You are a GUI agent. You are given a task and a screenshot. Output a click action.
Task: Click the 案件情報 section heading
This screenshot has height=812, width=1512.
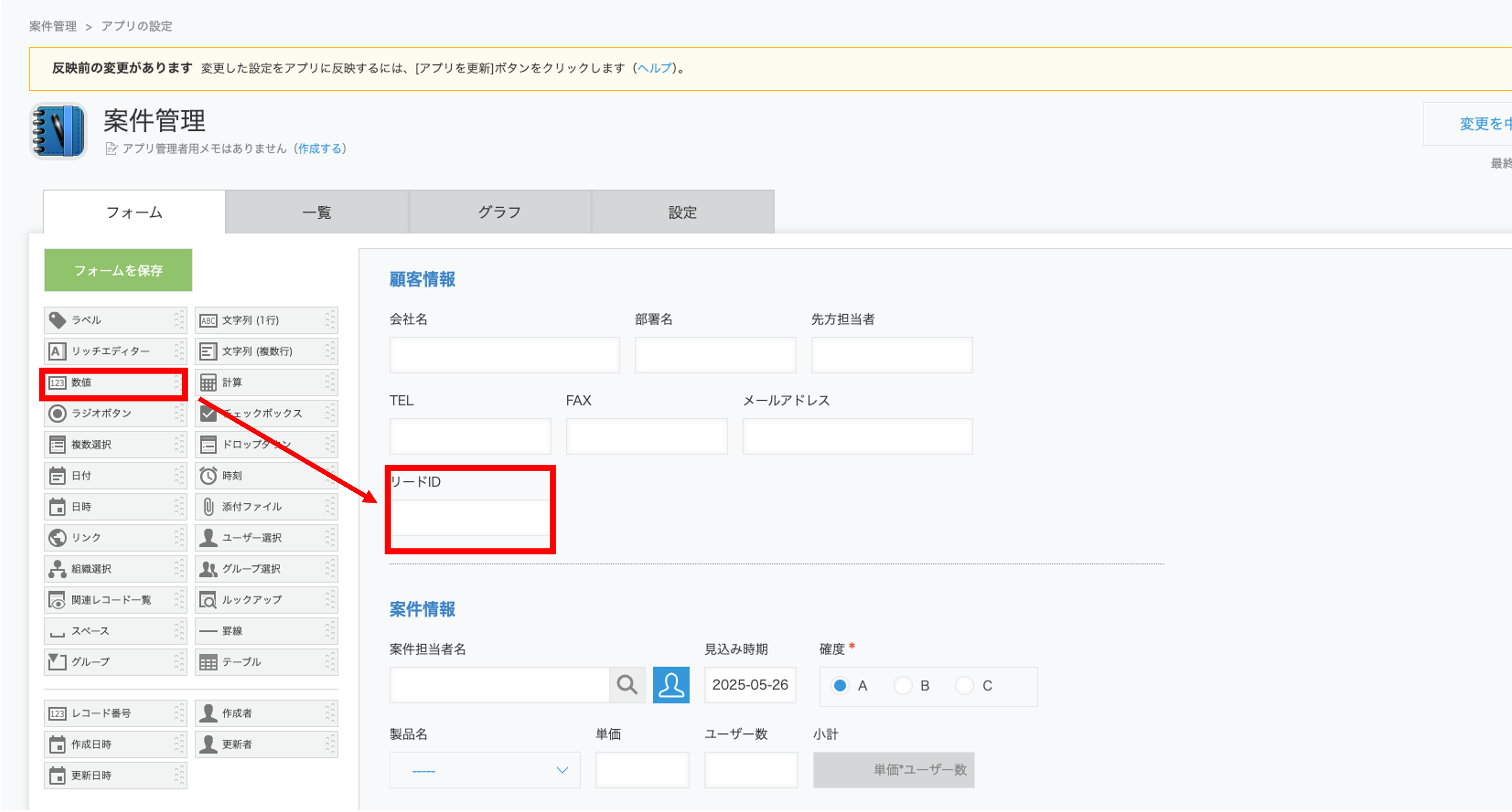tap(422, 610)
